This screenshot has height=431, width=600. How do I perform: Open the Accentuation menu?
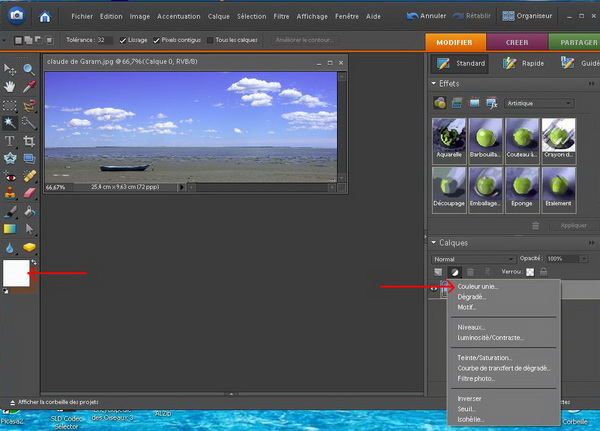coord(179,16)
